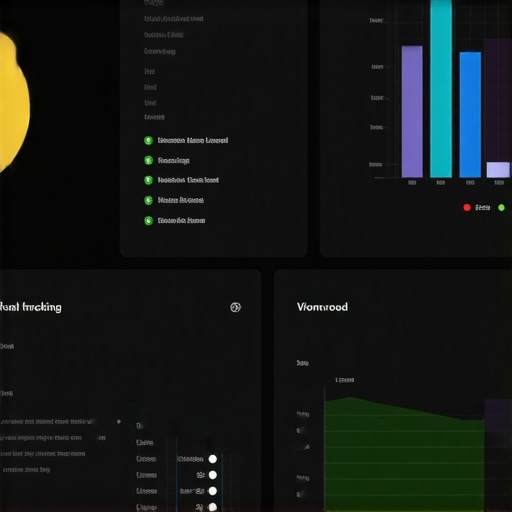This screenshot has height=512, width=512.
Task: Toggle the third white round switch knob
Action: (213, 491)
